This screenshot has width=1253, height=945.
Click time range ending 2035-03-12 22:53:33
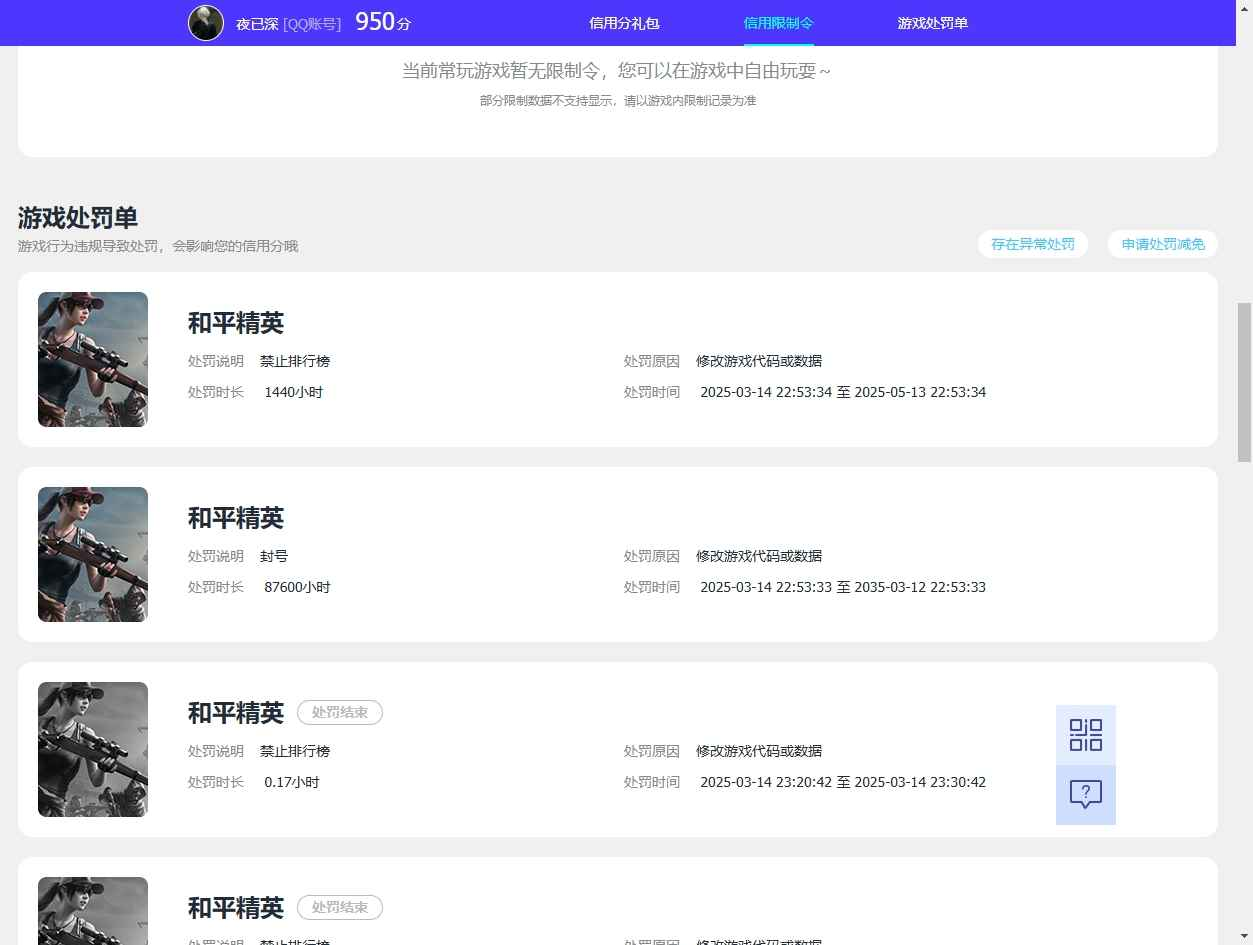point(843,587)
